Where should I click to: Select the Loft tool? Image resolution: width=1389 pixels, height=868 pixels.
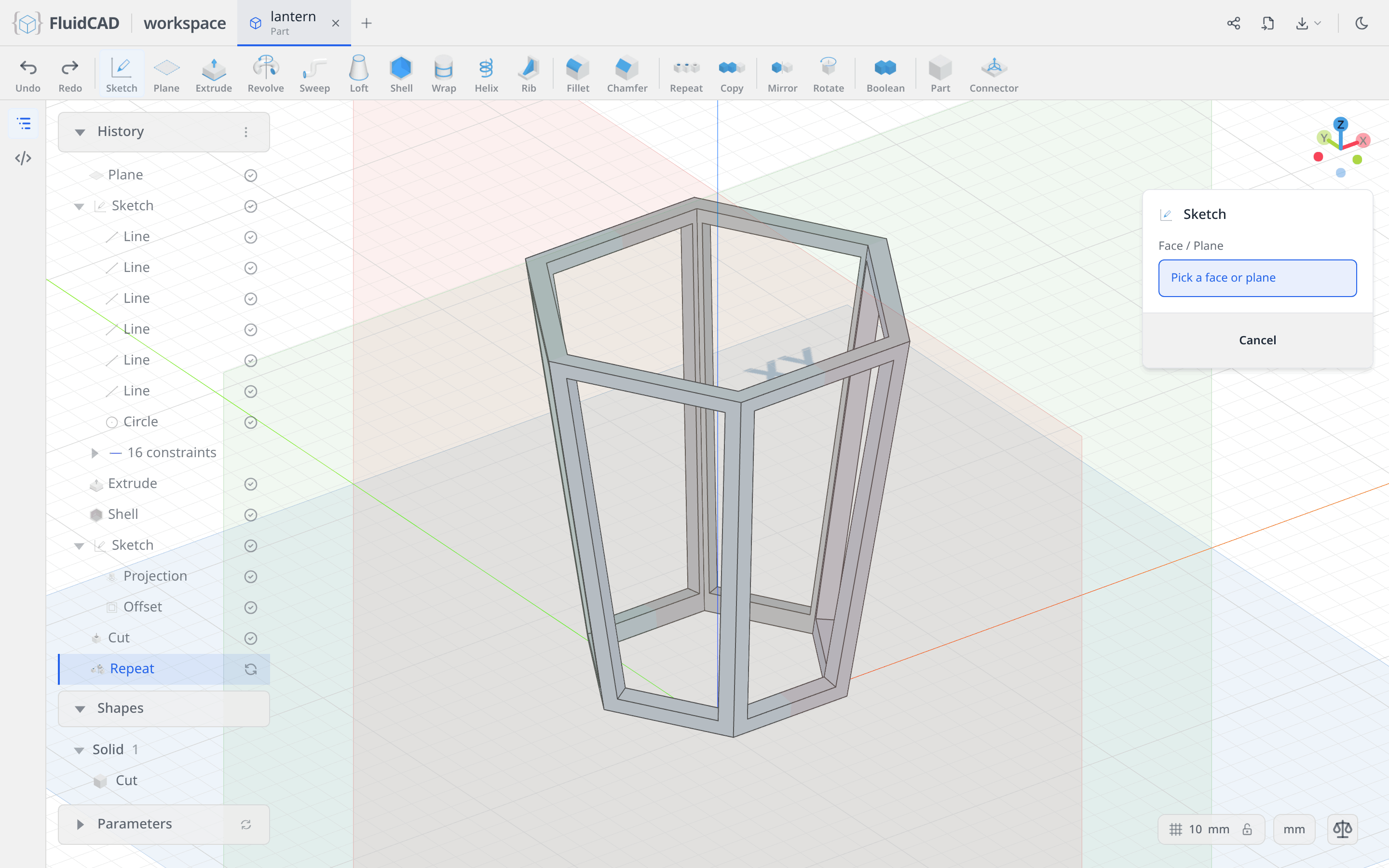click(x=359, y=75)
